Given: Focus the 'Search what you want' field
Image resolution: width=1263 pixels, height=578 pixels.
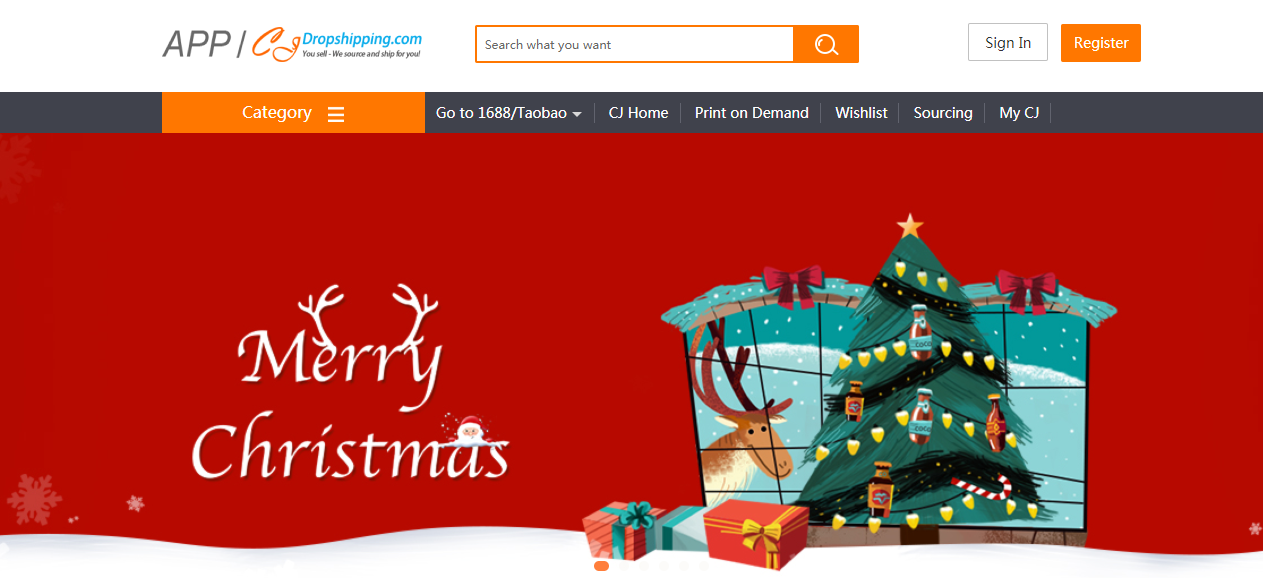Looking at the screenshot, I should (635, 44).
